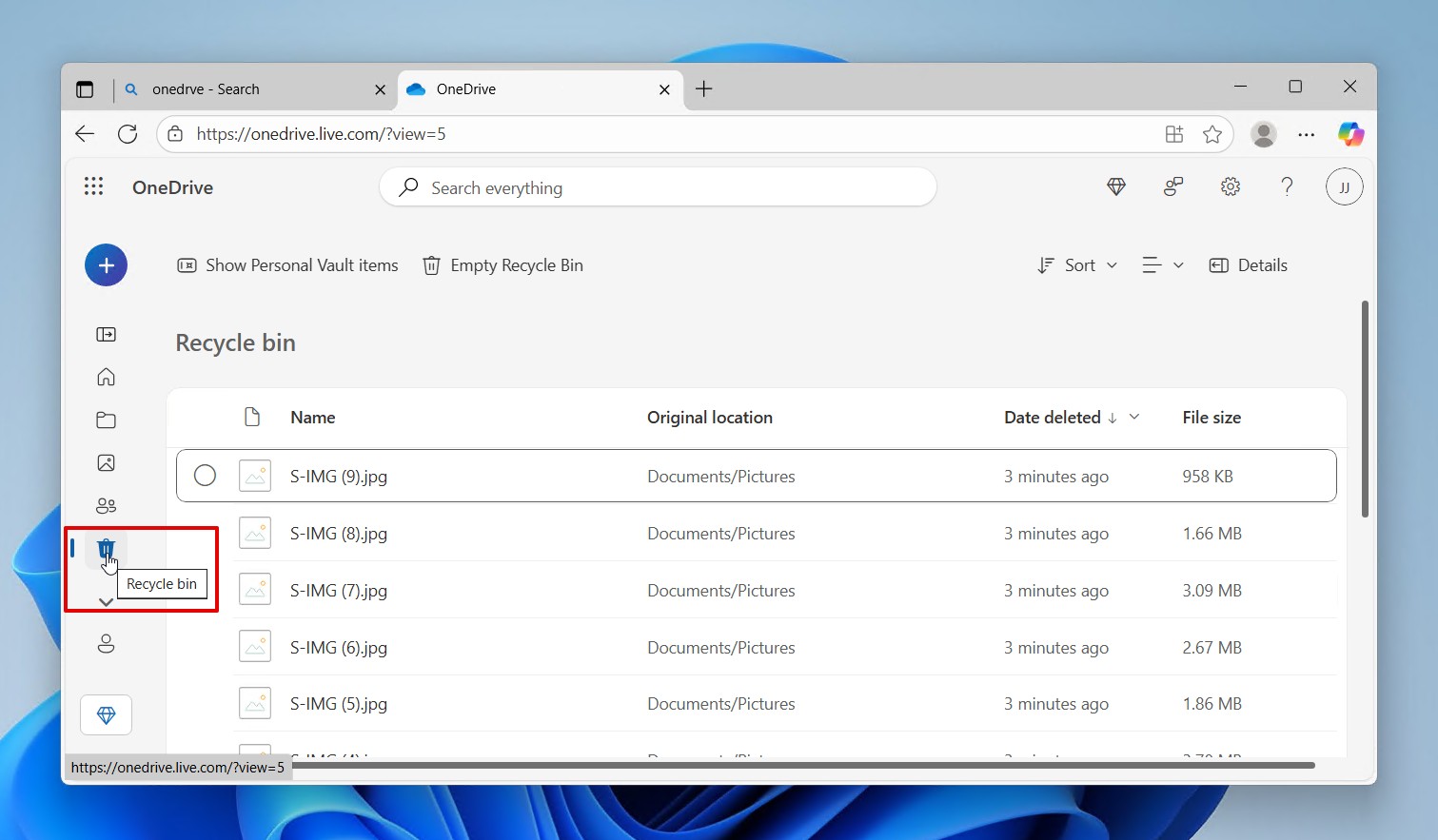Show Personal Vault items
The height and width of the screenshot is (840, 1438).
[286, 264]
